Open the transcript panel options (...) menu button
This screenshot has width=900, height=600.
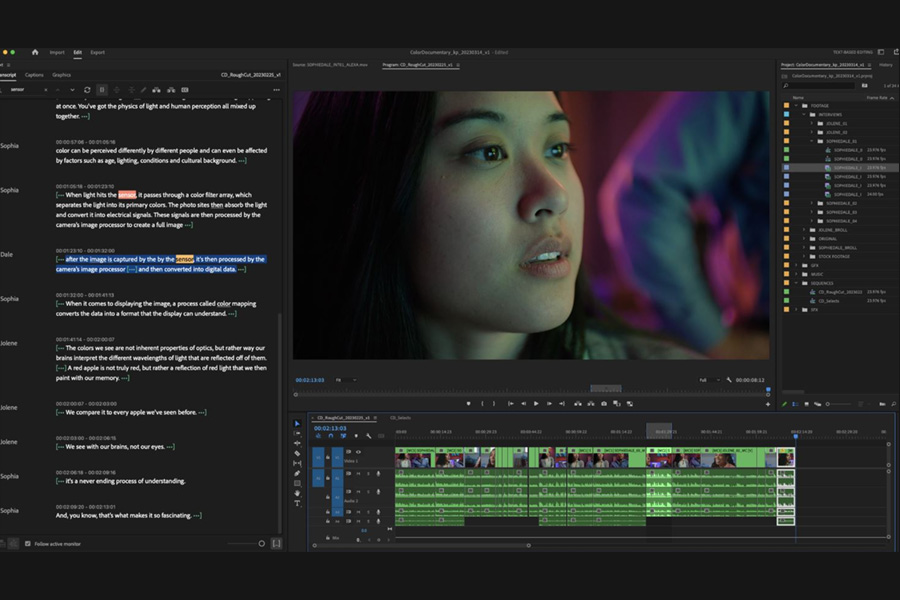click(x=277, y=88)
